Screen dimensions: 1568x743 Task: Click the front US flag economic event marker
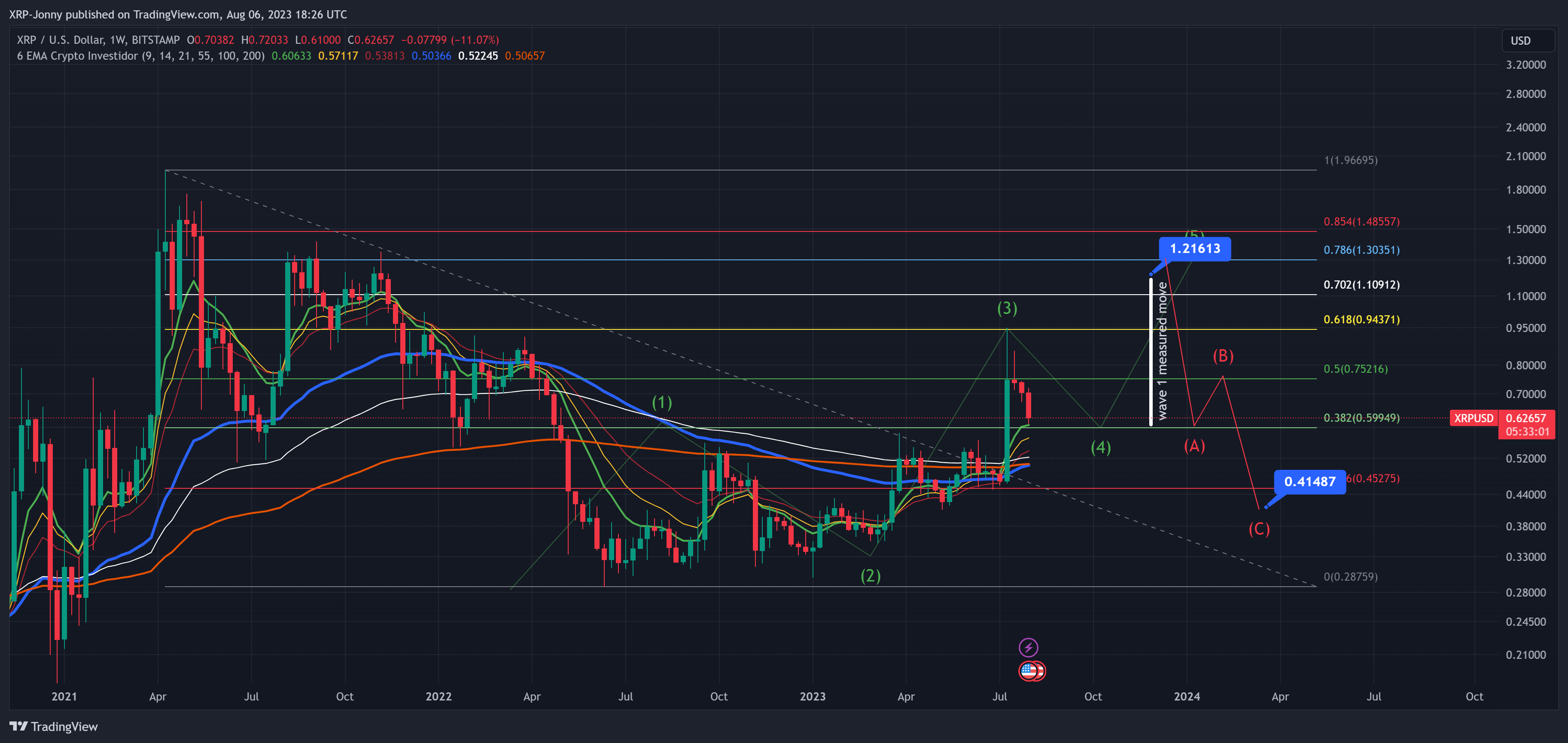[x=1028, y=670]
